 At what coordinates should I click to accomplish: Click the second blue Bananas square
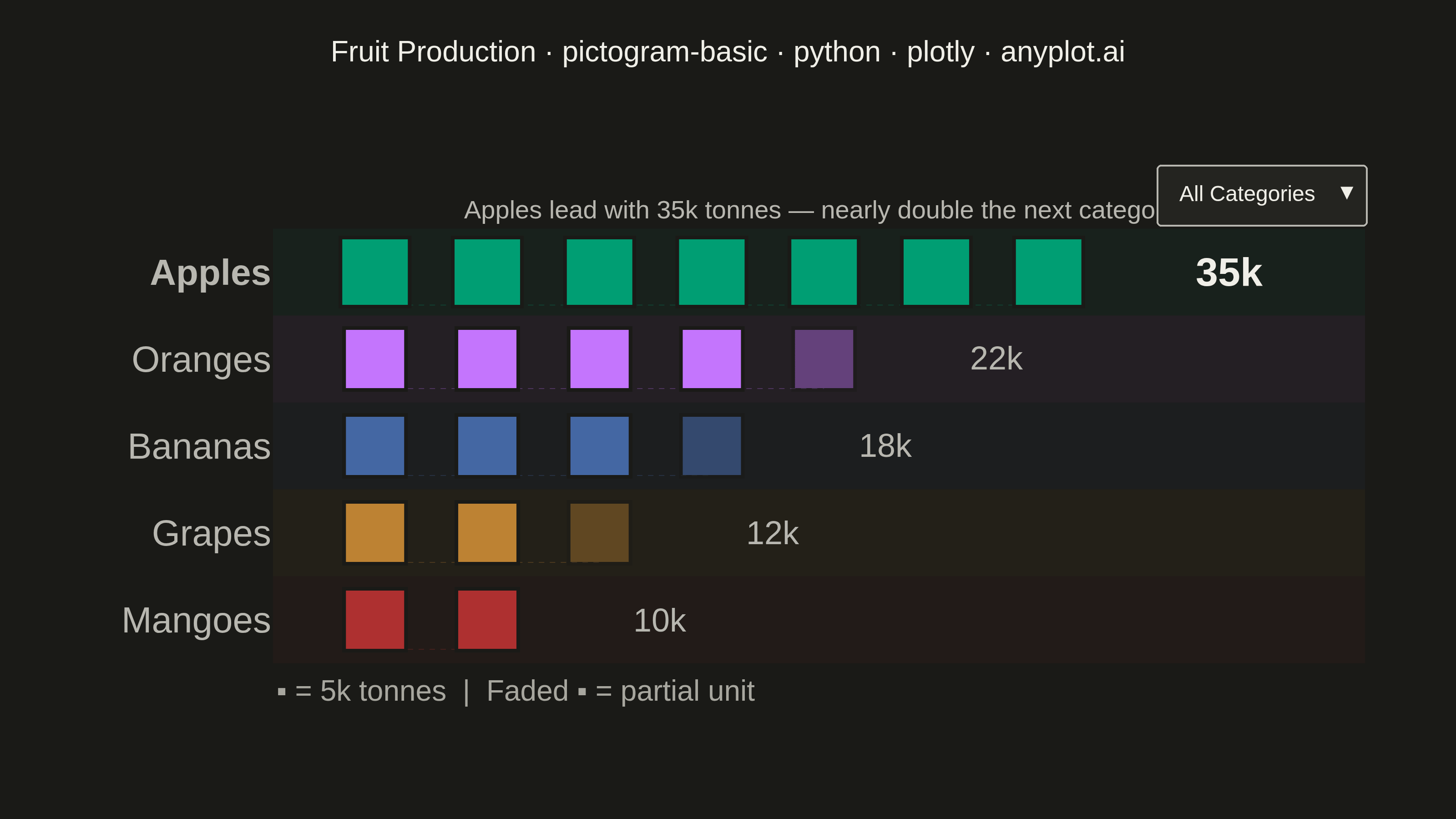click(487, 446)
